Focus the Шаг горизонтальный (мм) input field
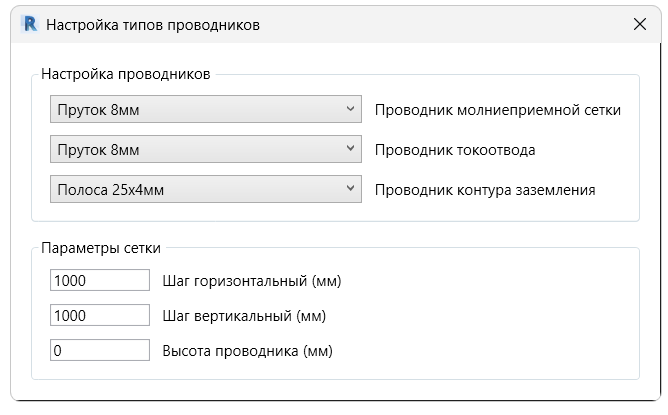This screenshot has width=668, height=415. (100, 280)
